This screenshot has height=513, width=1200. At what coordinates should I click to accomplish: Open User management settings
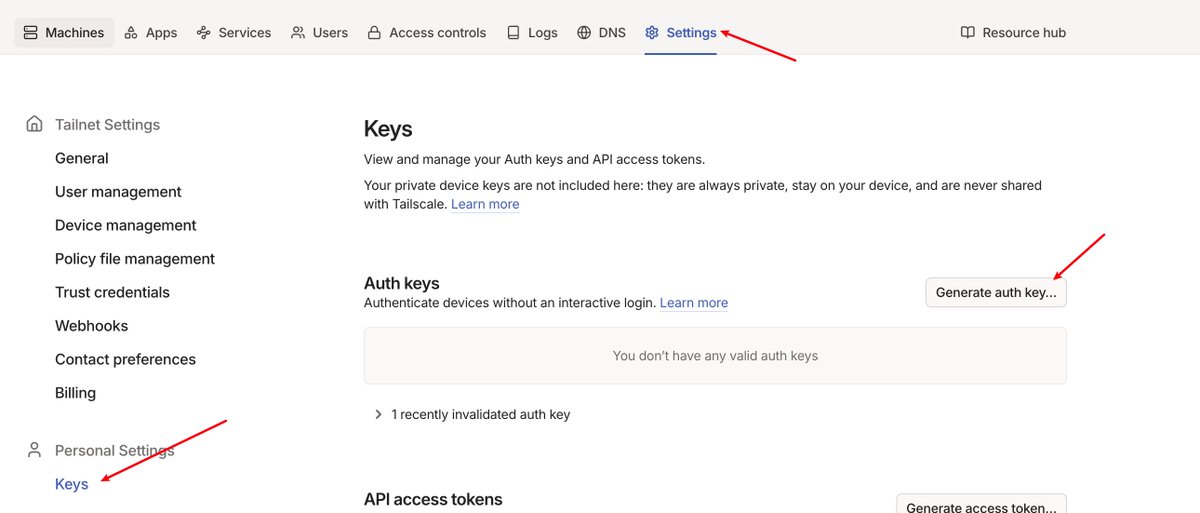click(x=118, y=192)
